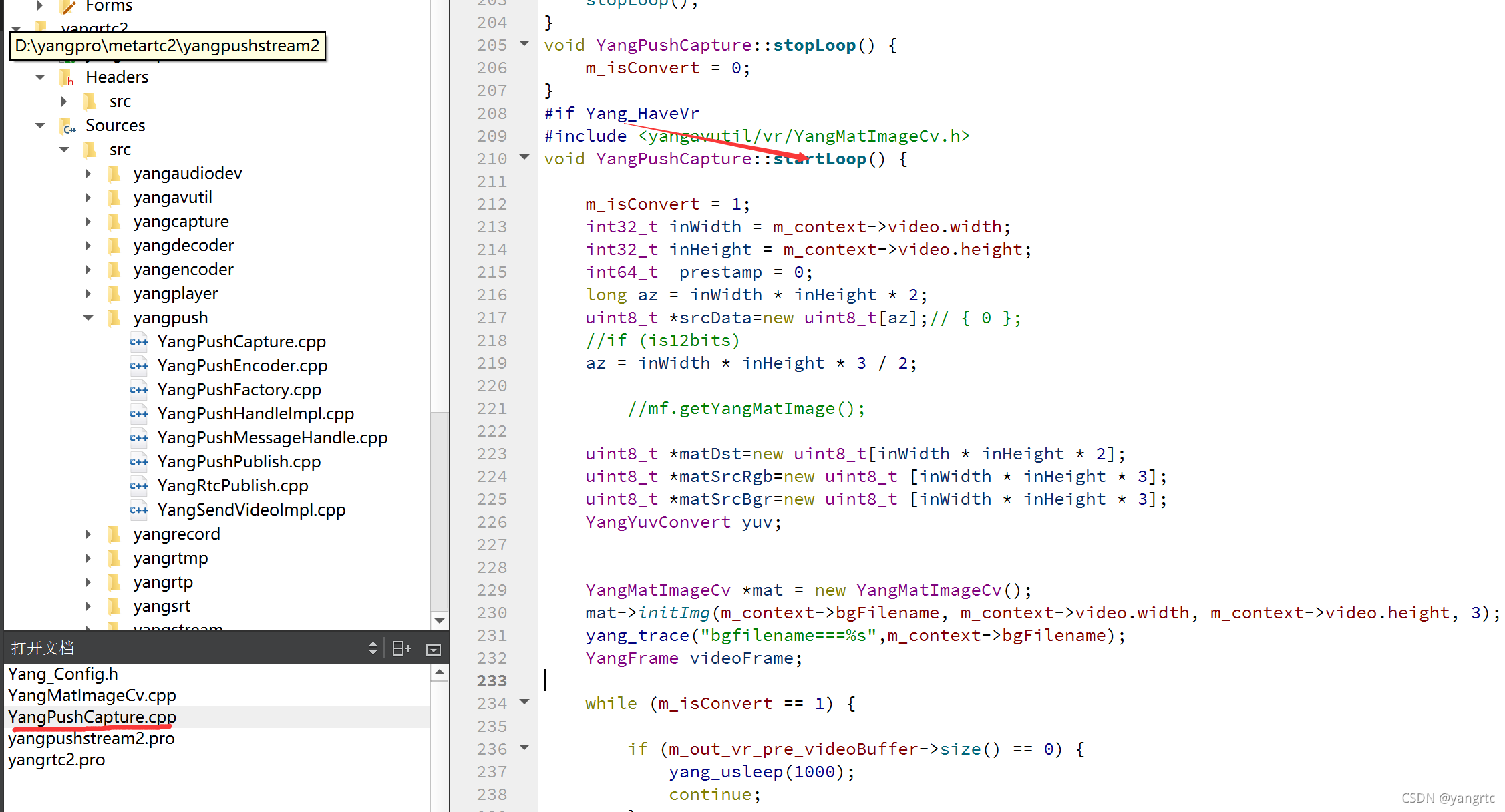This screenshot has width=1505, height=812.
Task: Fold the startLoop function at line 210
Action: tap(524, 158)
